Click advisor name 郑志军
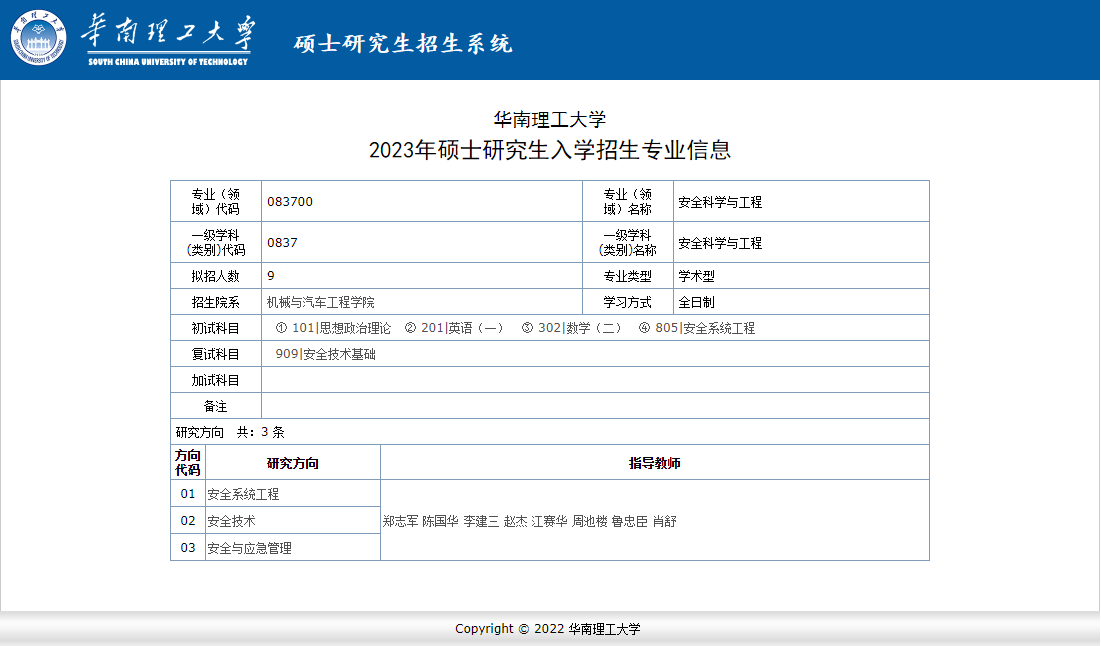1101x646 pixels. pyautogui.click(x=400, y=521)
